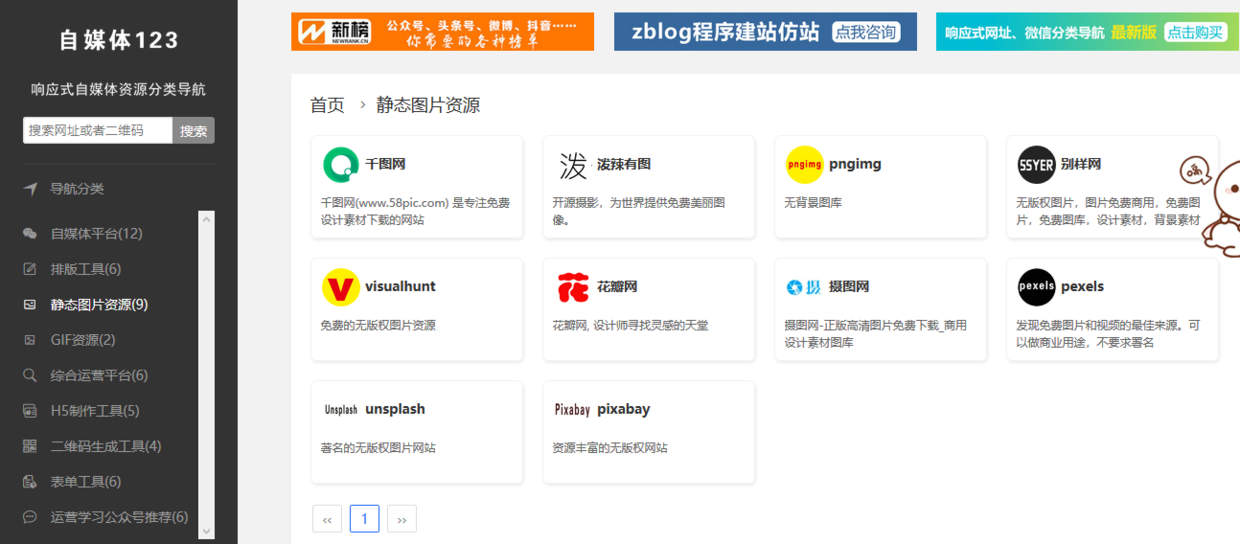Select page 1 in pagination
This screenshot has height=544, width=1240.
click(364, 519)
